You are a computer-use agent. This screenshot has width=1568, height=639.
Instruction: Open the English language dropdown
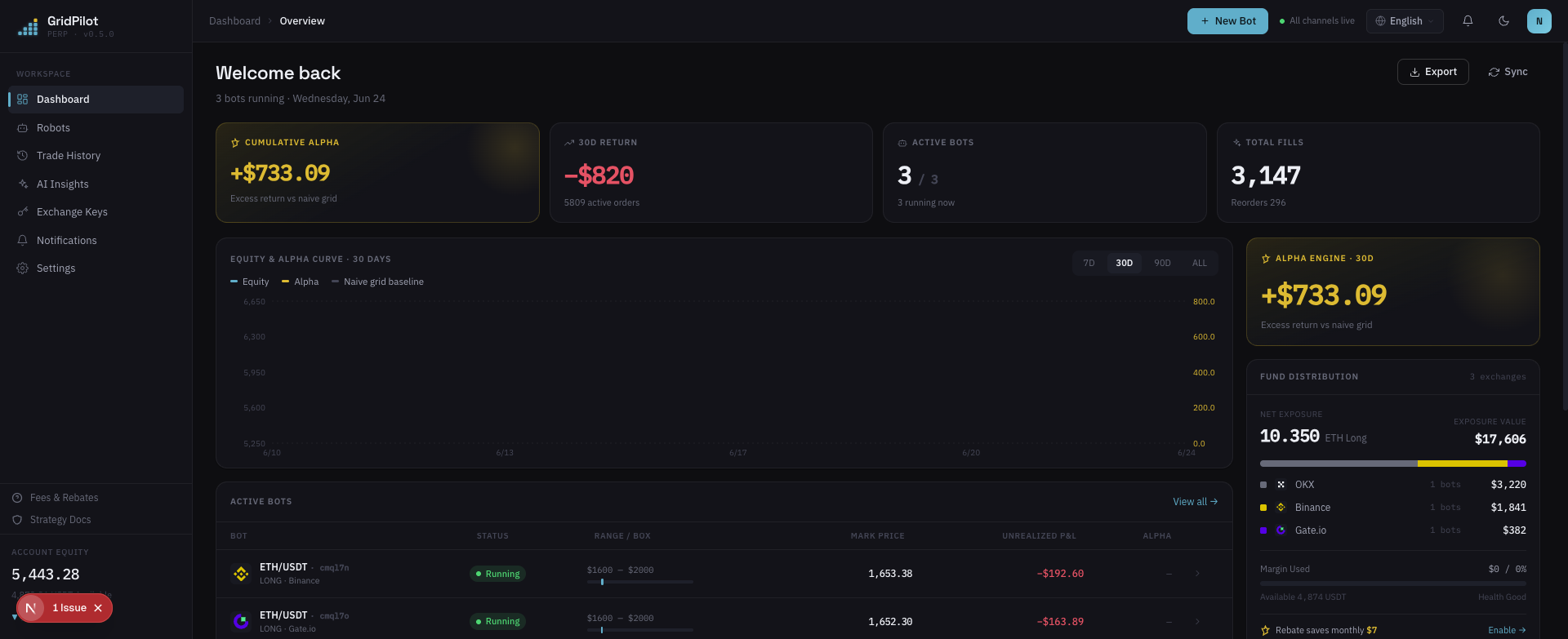[x=1405, y=21]
